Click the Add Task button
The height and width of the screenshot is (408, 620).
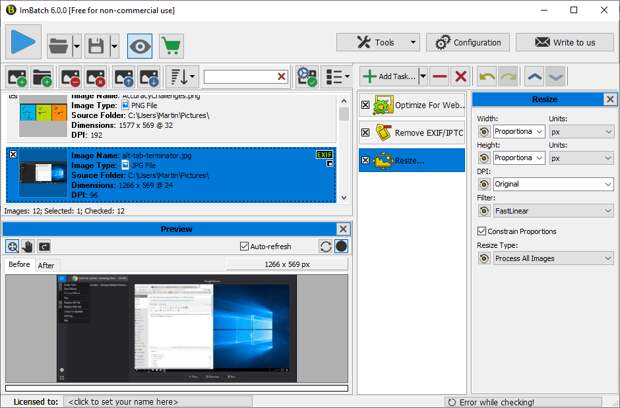pyautogui.click(x=389, y=76)
